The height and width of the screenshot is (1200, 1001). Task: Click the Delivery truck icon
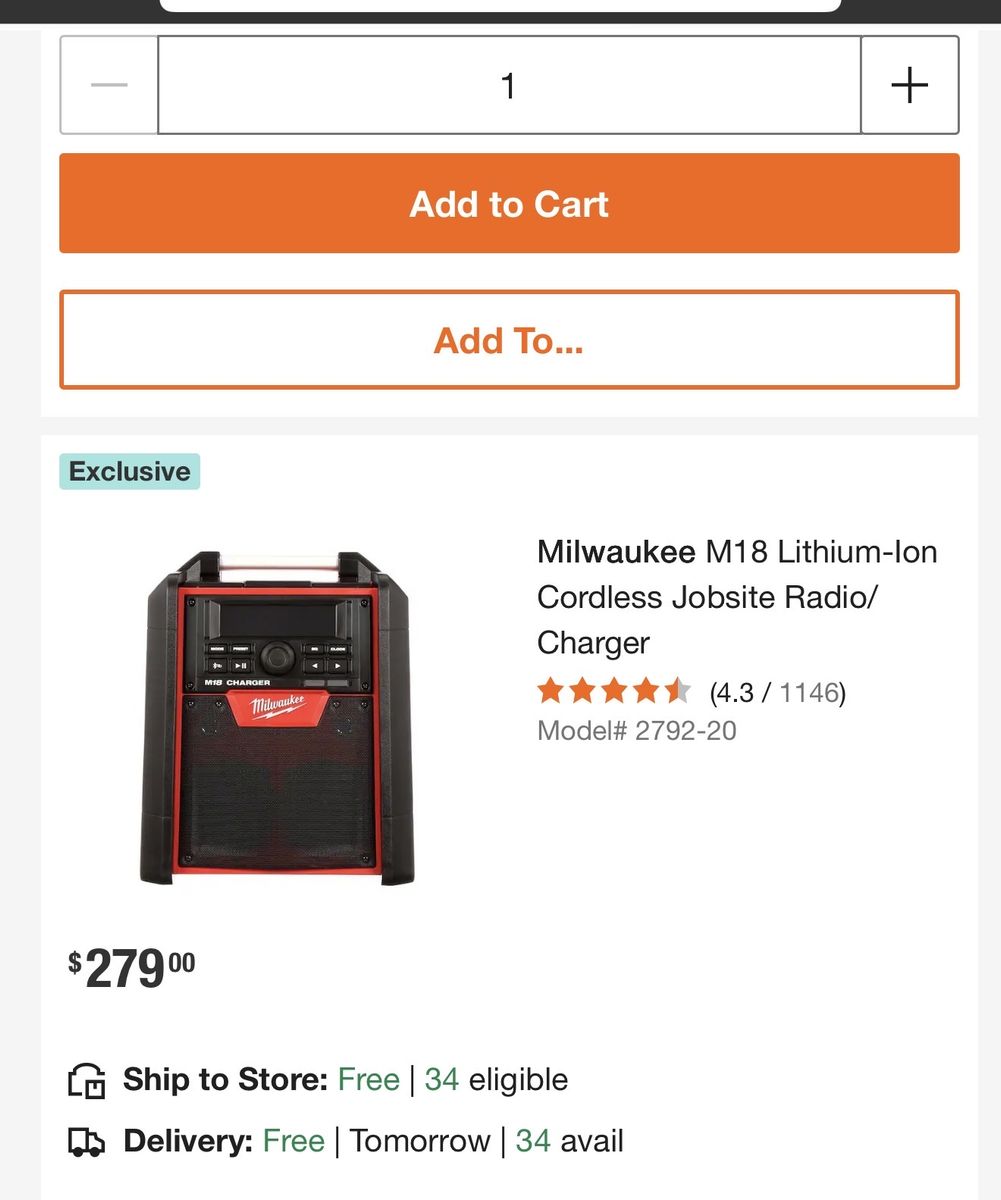point(86,1142)
